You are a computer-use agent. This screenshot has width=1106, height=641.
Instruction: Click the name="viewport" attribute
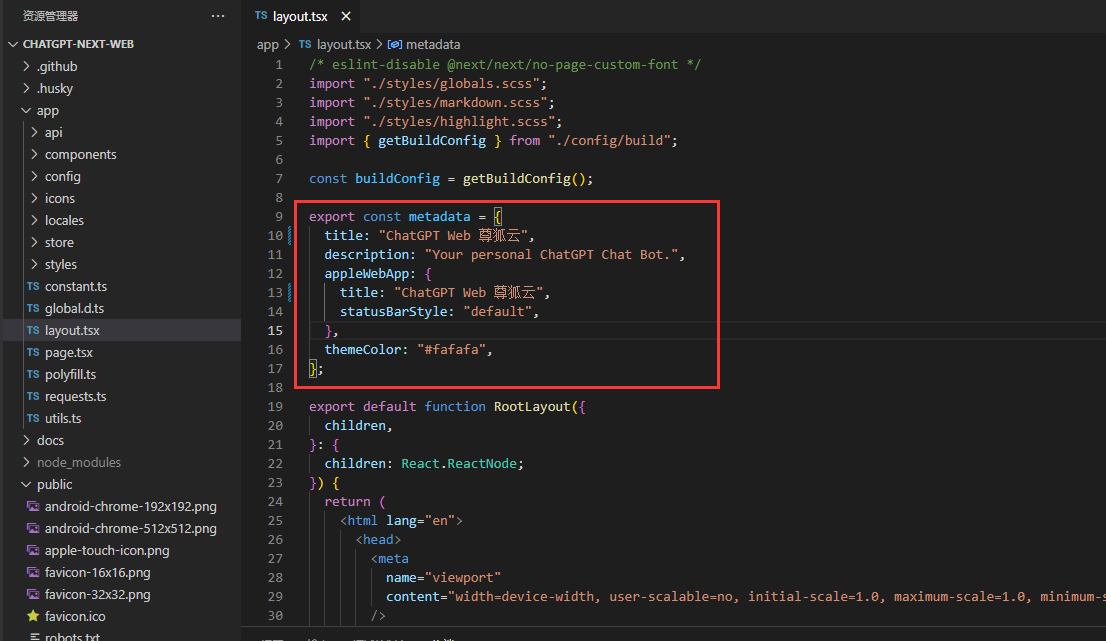coord(443,578)
